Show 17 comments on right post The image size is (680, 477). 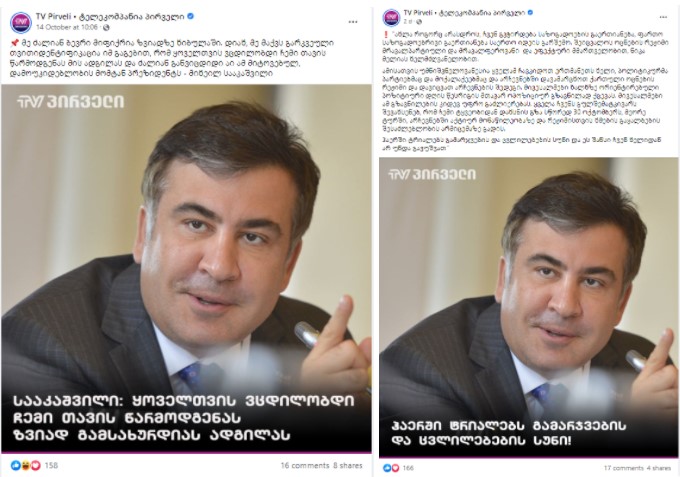pos(624,468)
